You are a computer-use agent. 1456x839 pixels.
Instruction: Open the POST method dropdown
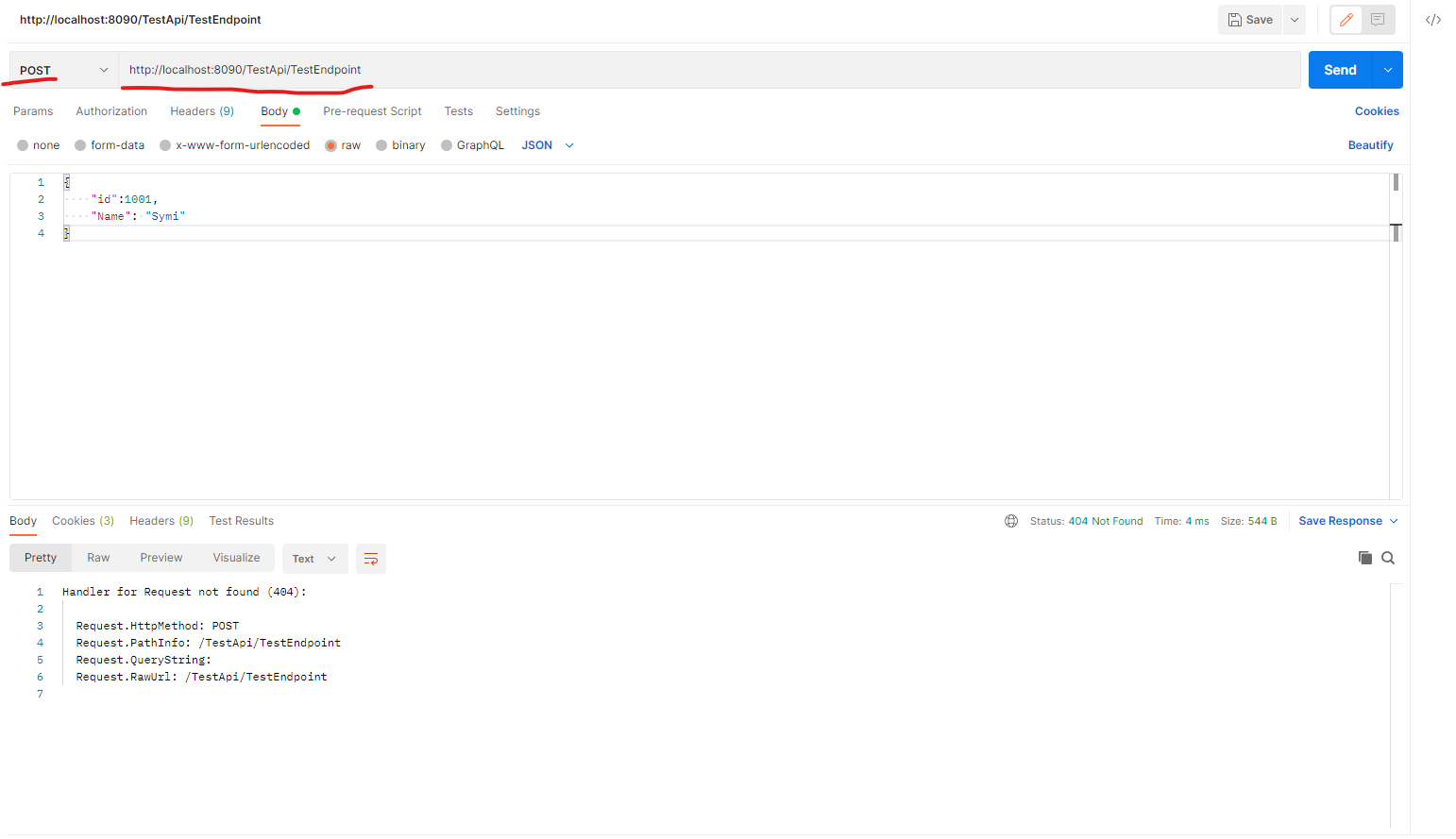point(63,70)
